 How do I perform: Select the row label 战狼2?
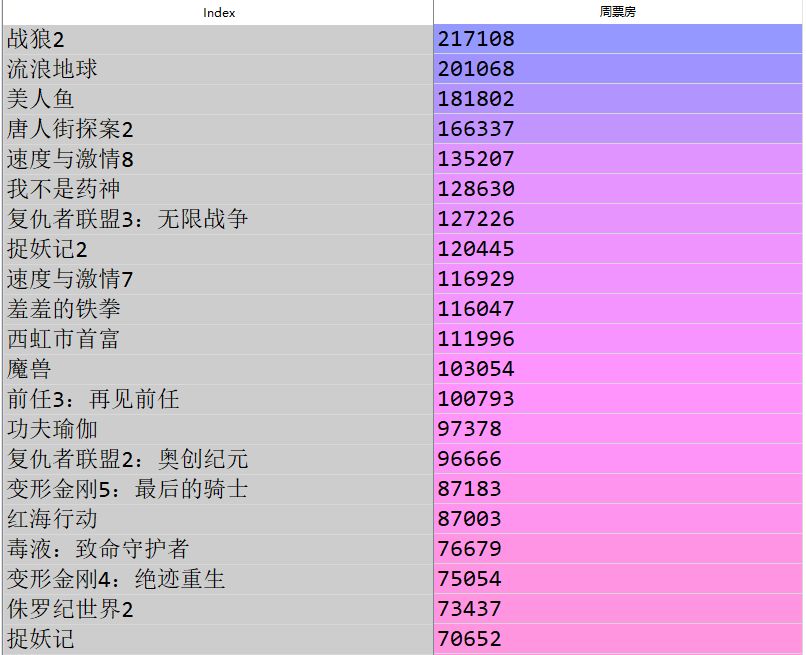(218, 39)
